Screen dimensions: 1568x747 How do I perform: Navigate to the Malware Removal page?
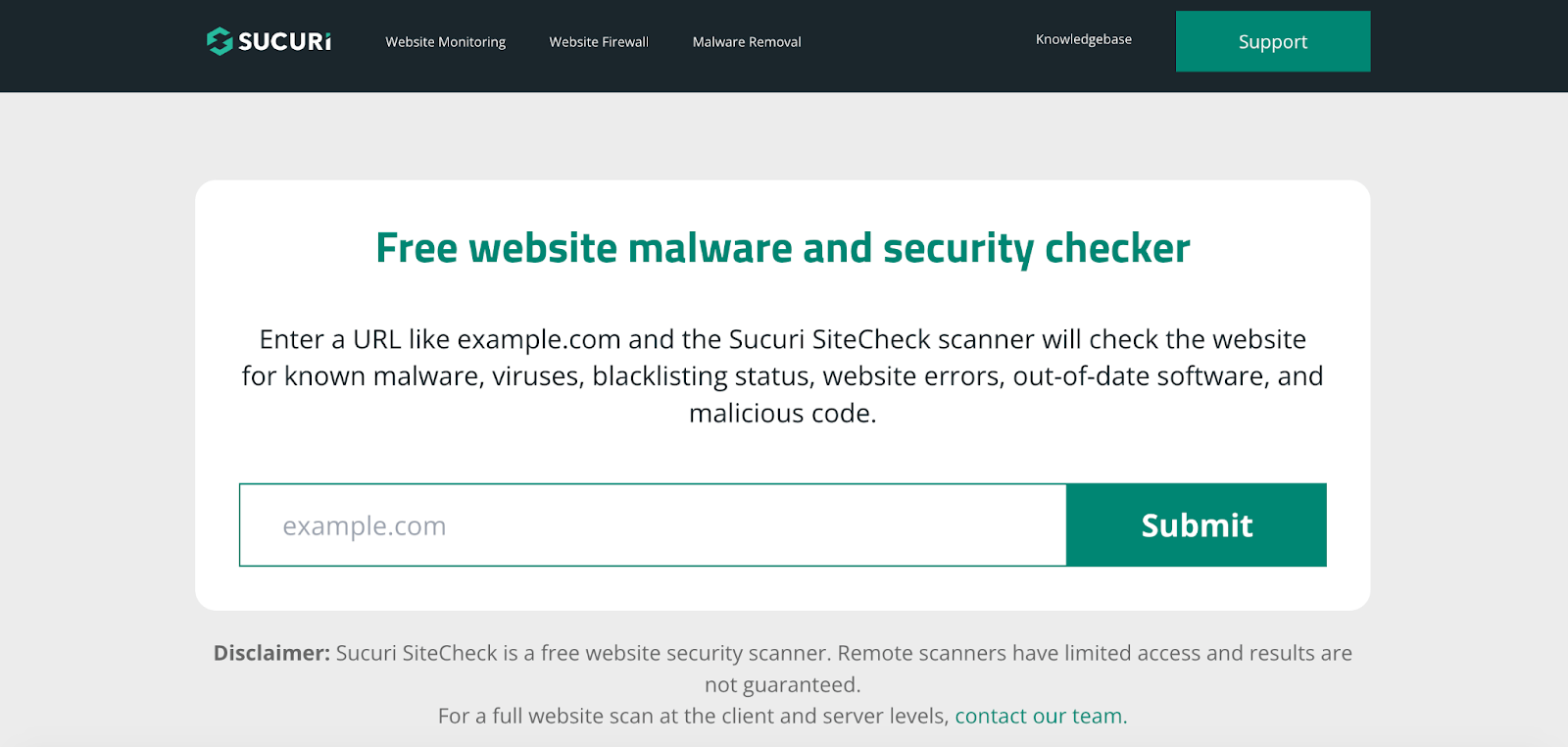(x=746, y=42)
